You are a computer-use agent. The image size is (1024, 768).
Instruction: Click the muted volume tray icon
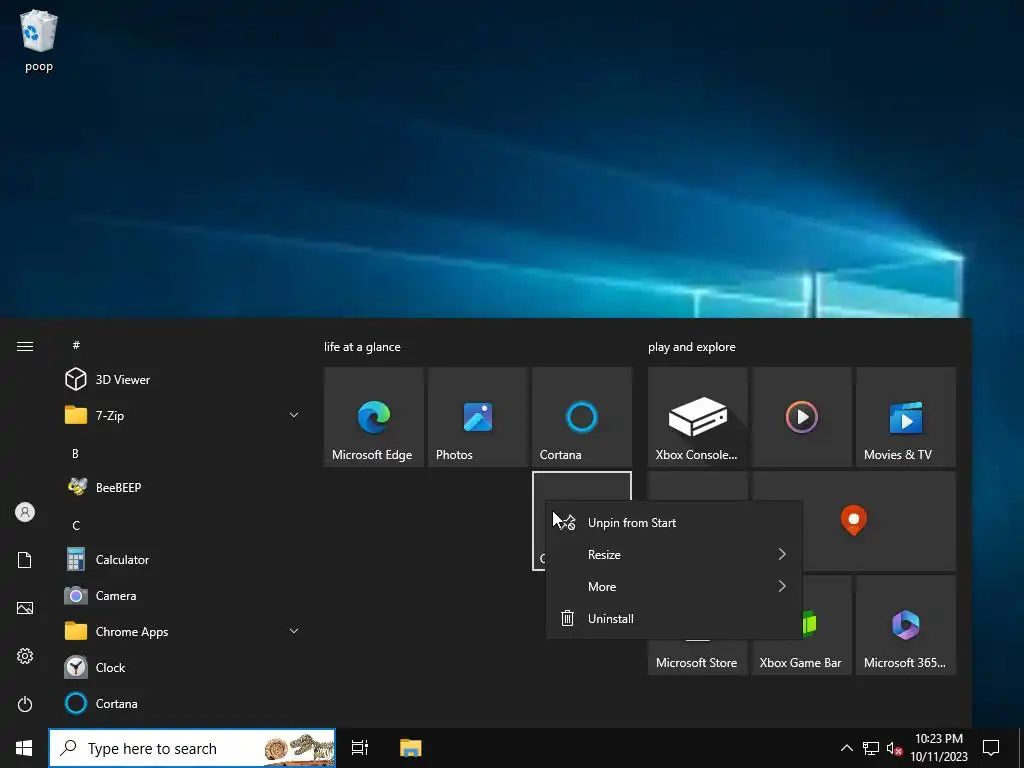pyautogui.click(x=895, y=748)
